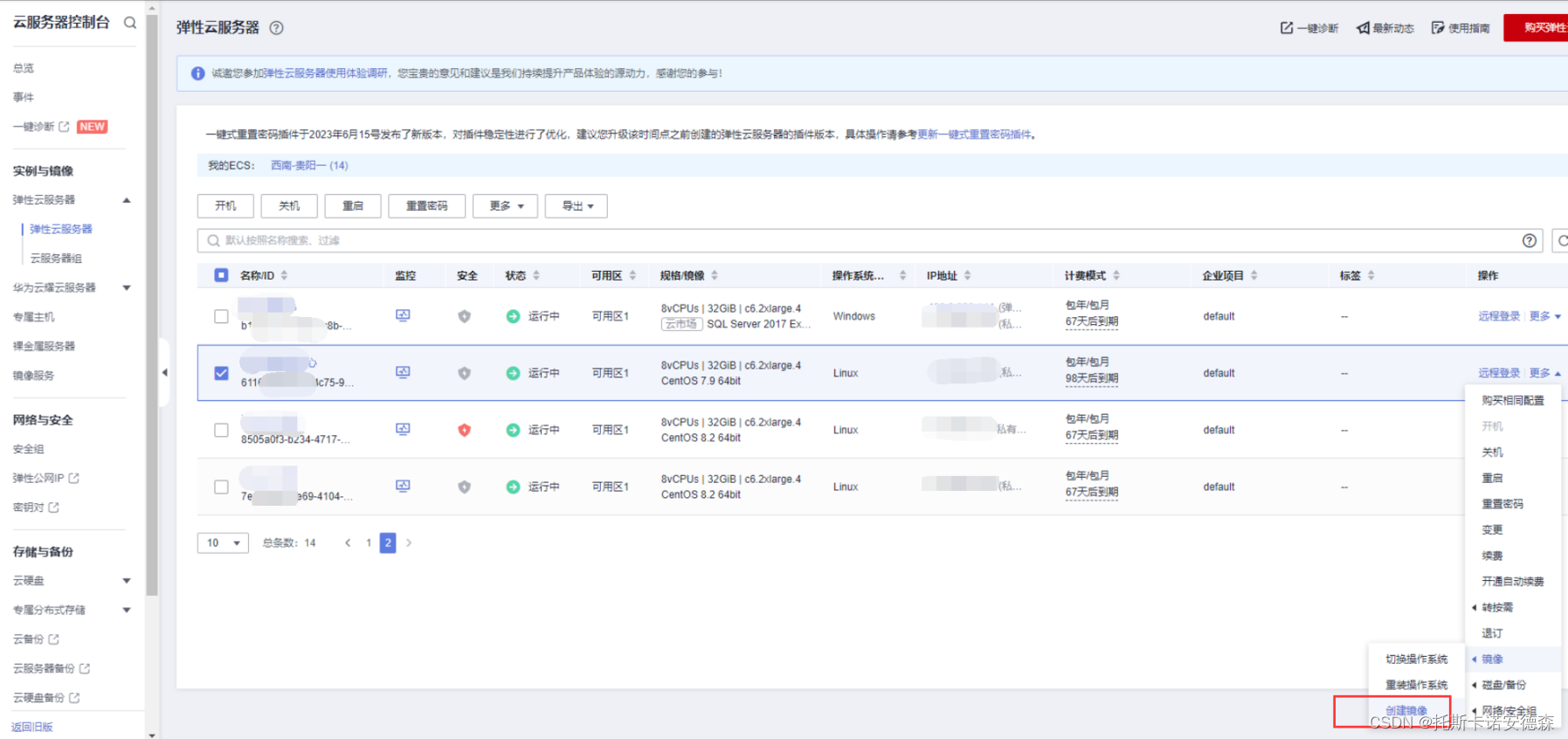Close 更多 dropdown in the CentOS 7.9 row

pyautogui.click(x=1544, y=373)
